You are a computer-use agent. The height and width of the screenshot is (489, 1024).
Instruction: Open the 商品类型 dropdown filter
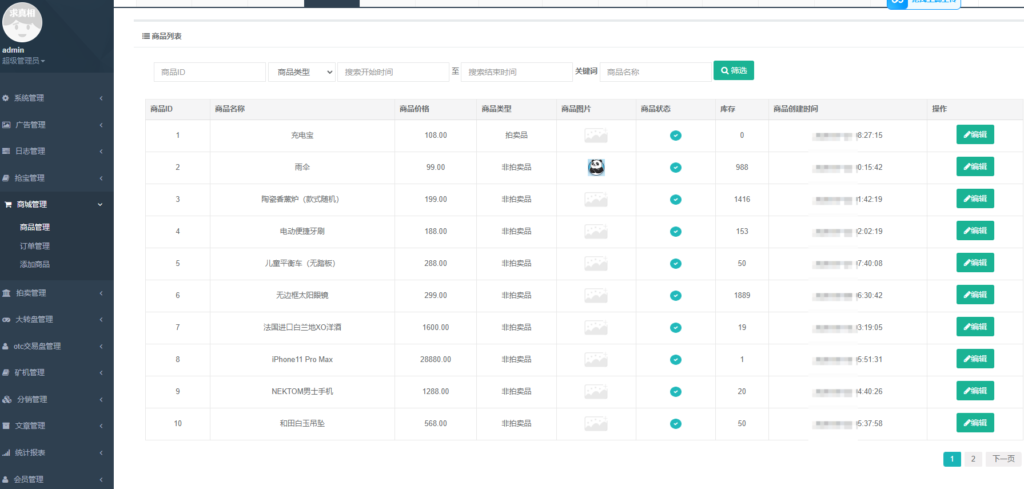pos(302,72)
